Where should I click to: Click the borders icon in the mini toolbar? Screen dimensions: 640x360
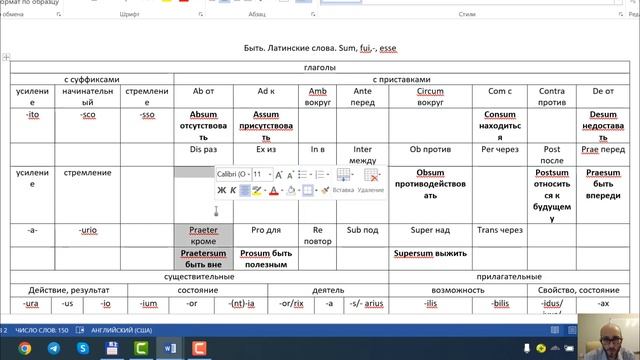308,190
